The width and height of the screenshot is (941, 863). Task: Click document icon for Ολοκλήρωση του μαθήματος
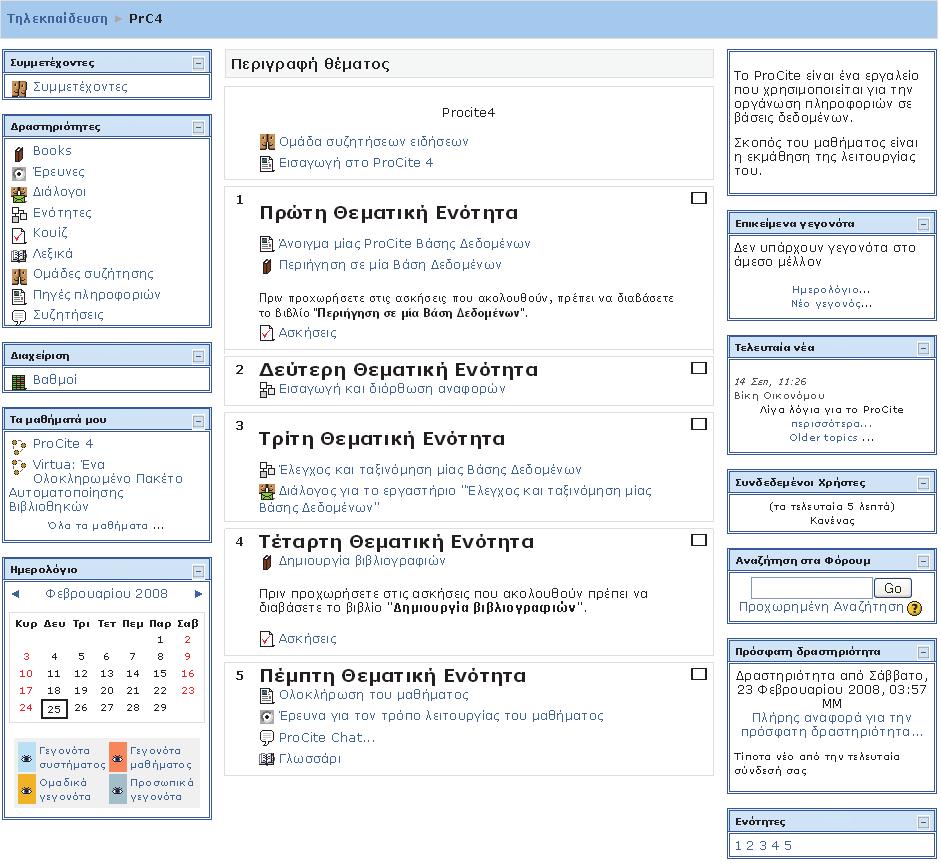point(267,696)
